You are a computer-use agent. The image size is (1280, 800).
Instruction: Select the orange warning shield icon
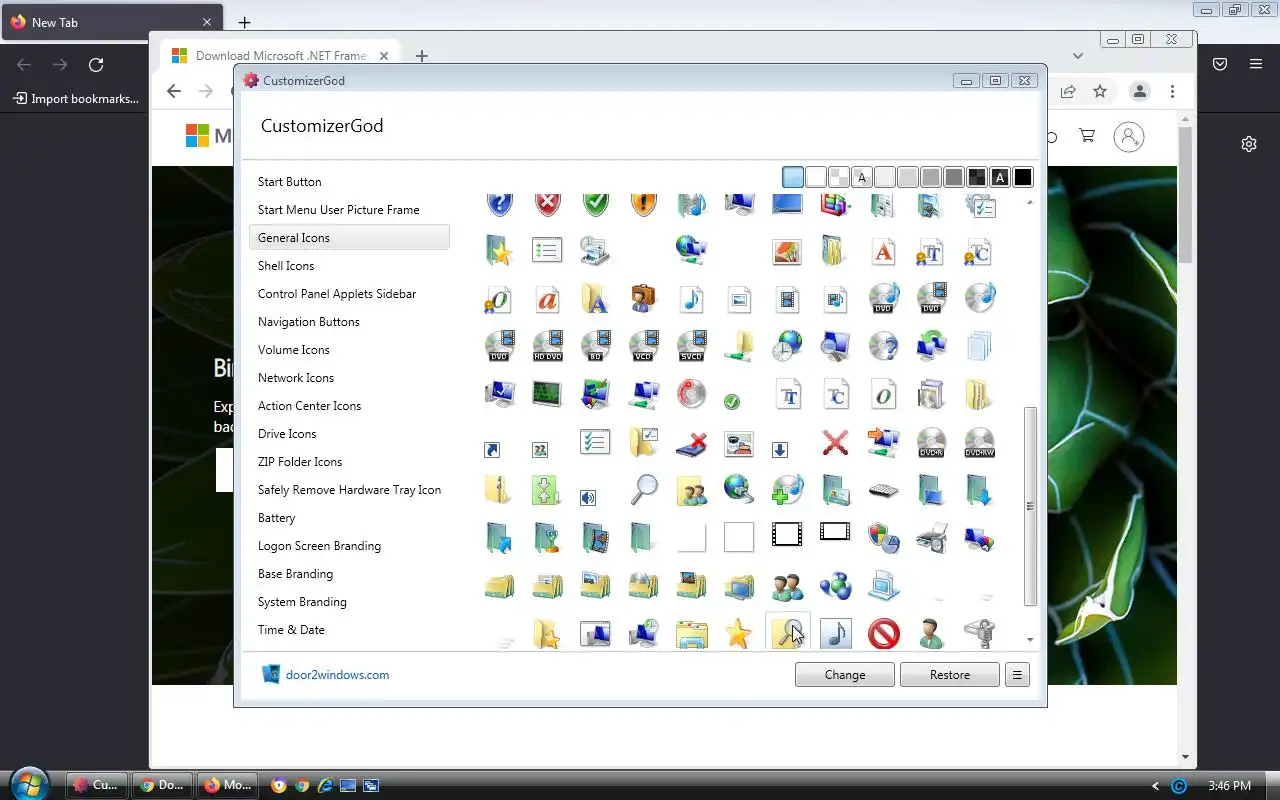click(643, 204)
